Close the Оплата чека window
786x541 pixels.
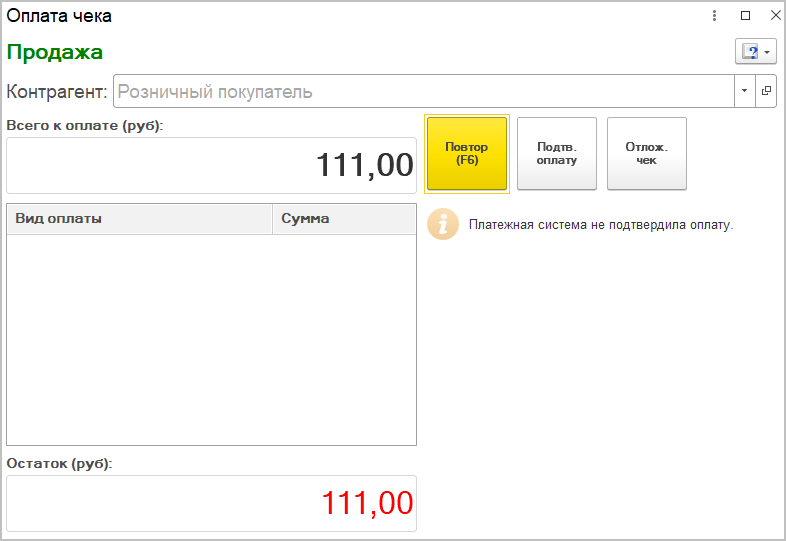pyautogui.click(x=775, y=16)
